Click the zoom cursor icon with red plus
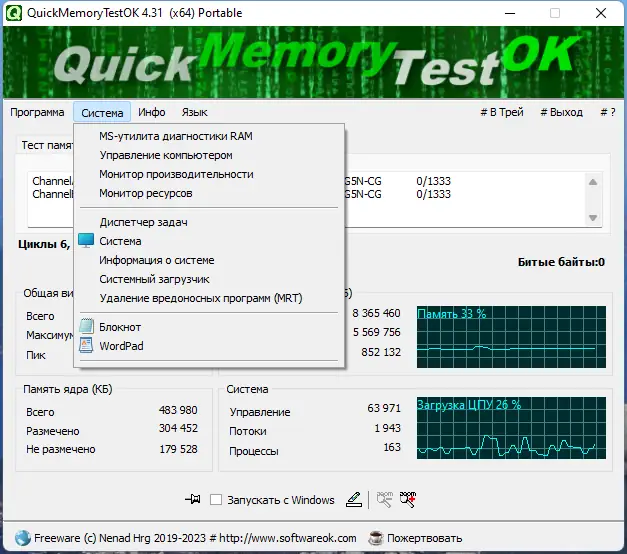The width and height of the screenshot is (627, 554). pos(408,499)
